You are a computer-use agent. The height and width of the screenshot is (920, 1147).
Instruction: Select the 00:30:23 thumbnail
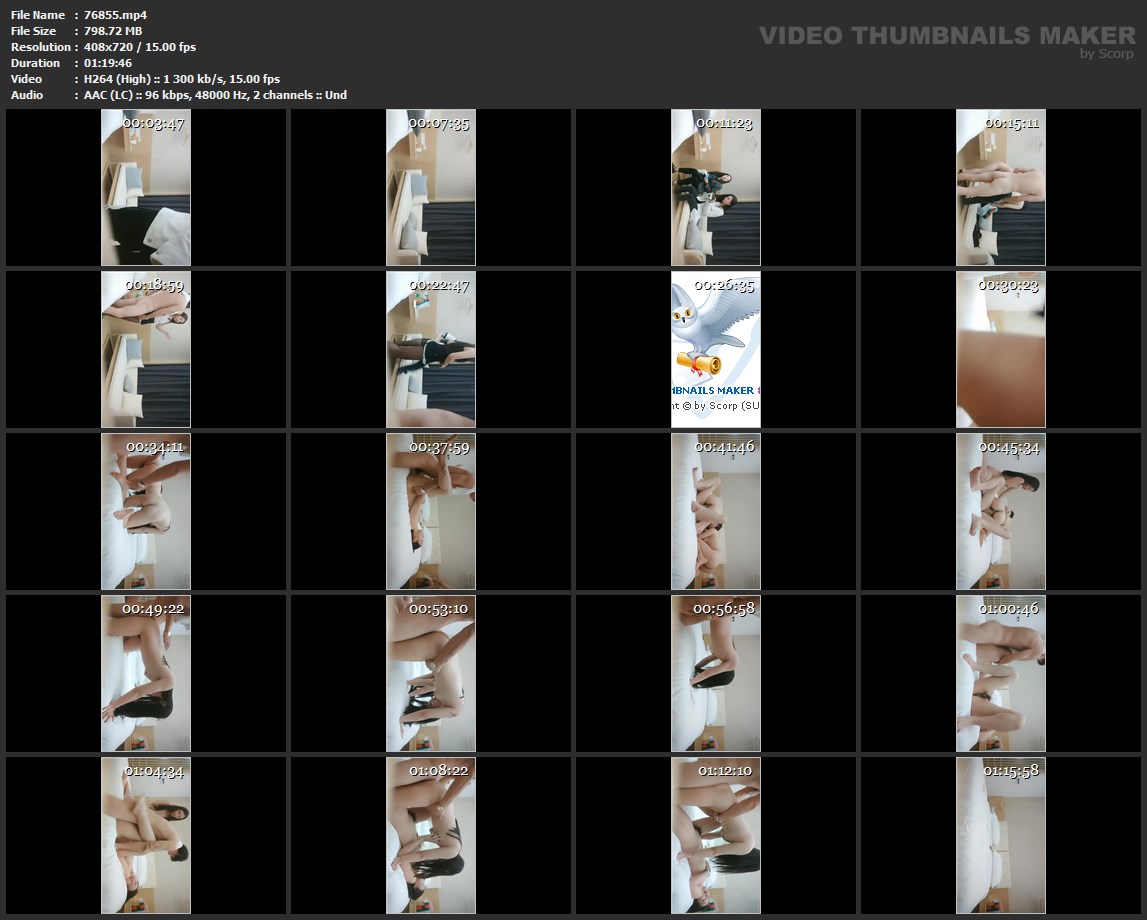pyautogui.click(x=1001, y=349)
